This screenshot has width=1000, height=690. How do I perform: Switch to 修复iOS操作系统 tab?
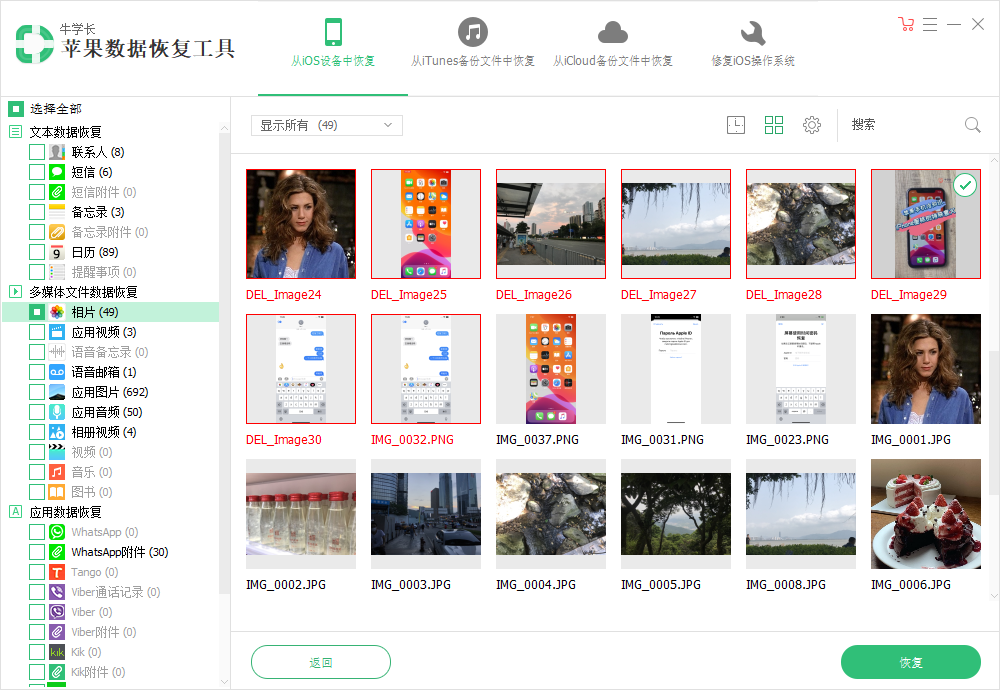(753, 43)
